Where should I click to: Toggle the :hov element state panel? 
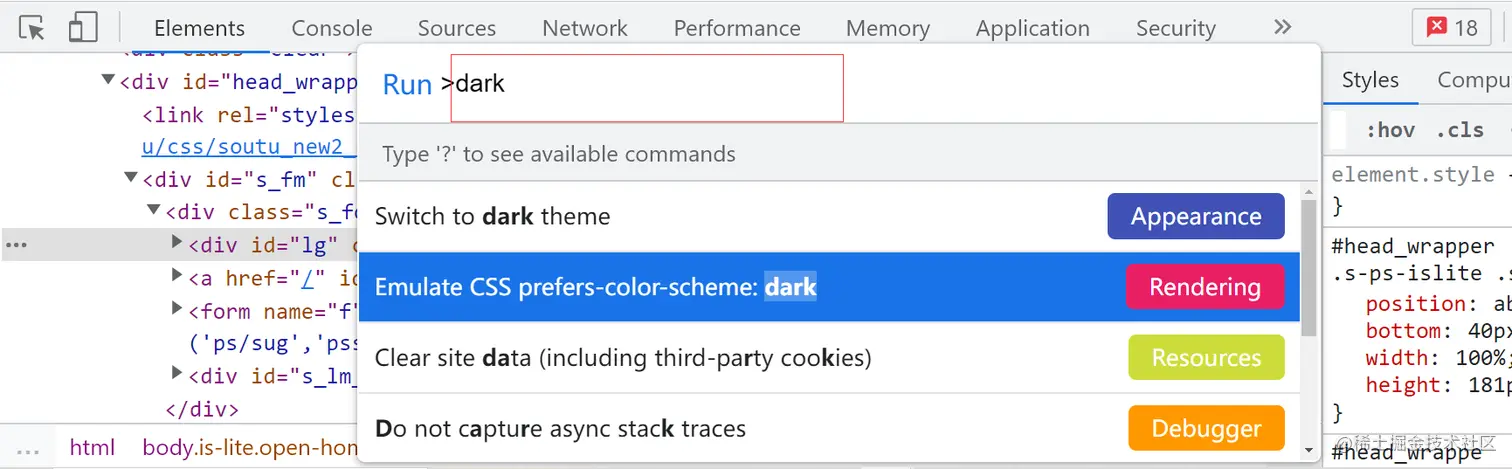click(1390, 130)
